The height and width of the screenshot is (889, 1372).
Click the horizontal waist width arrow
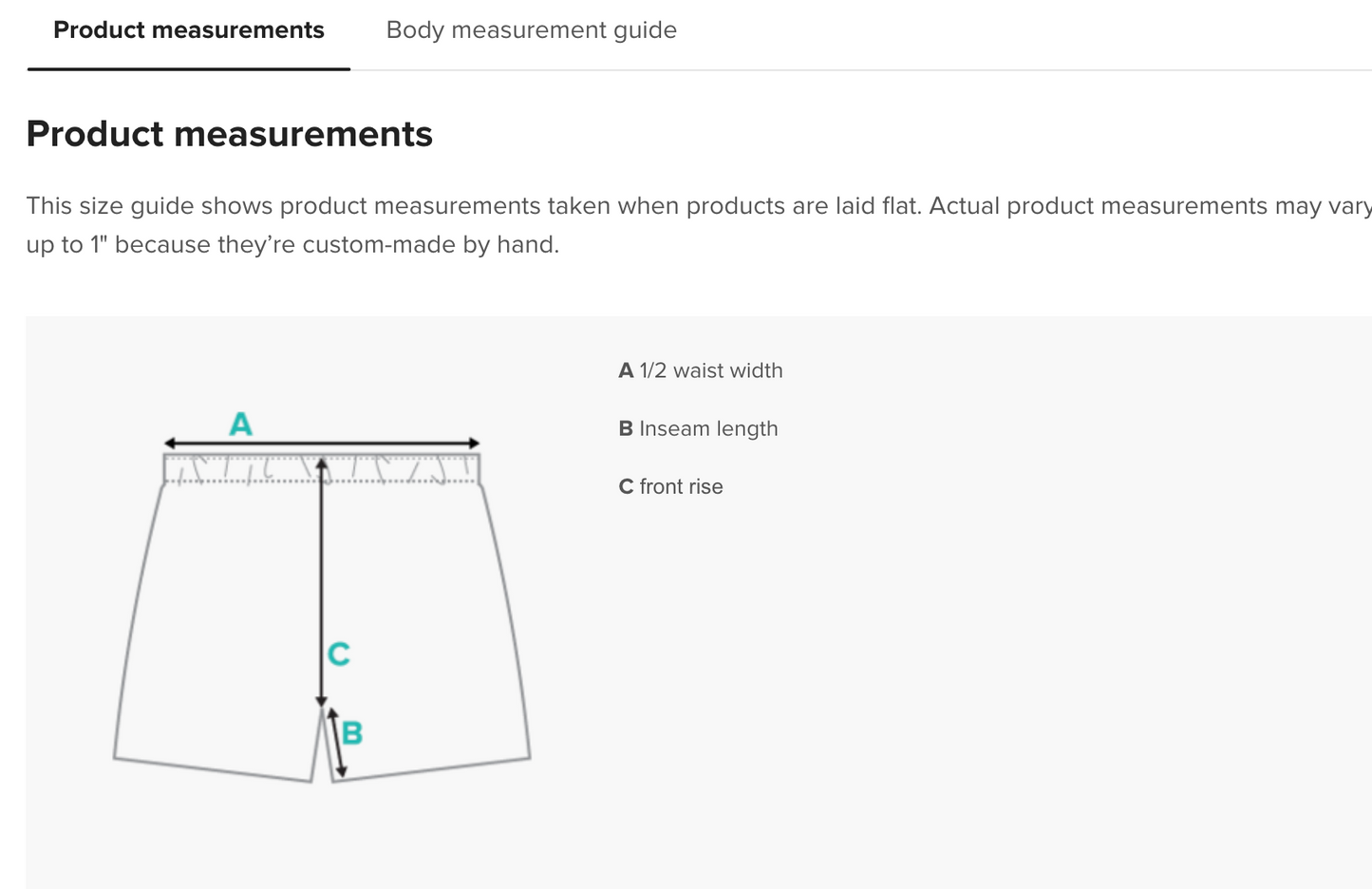coord(322,444)
